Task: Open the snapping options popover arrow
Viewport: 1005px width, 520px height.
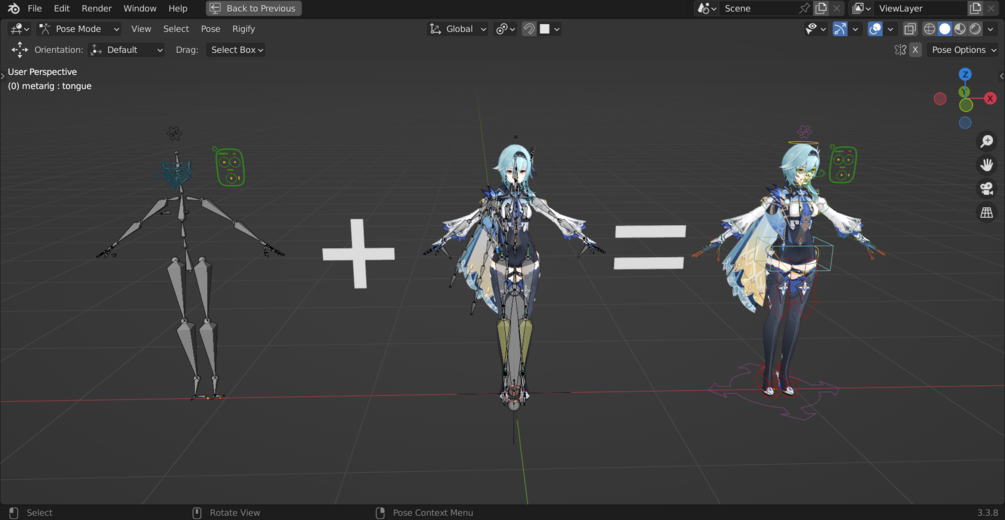Action: point(556,29)
